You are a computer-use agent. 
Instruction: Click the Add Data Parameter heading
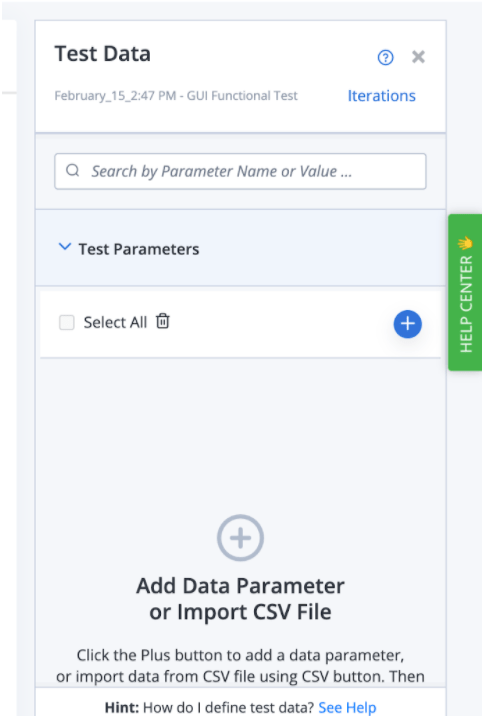point(240,599)
